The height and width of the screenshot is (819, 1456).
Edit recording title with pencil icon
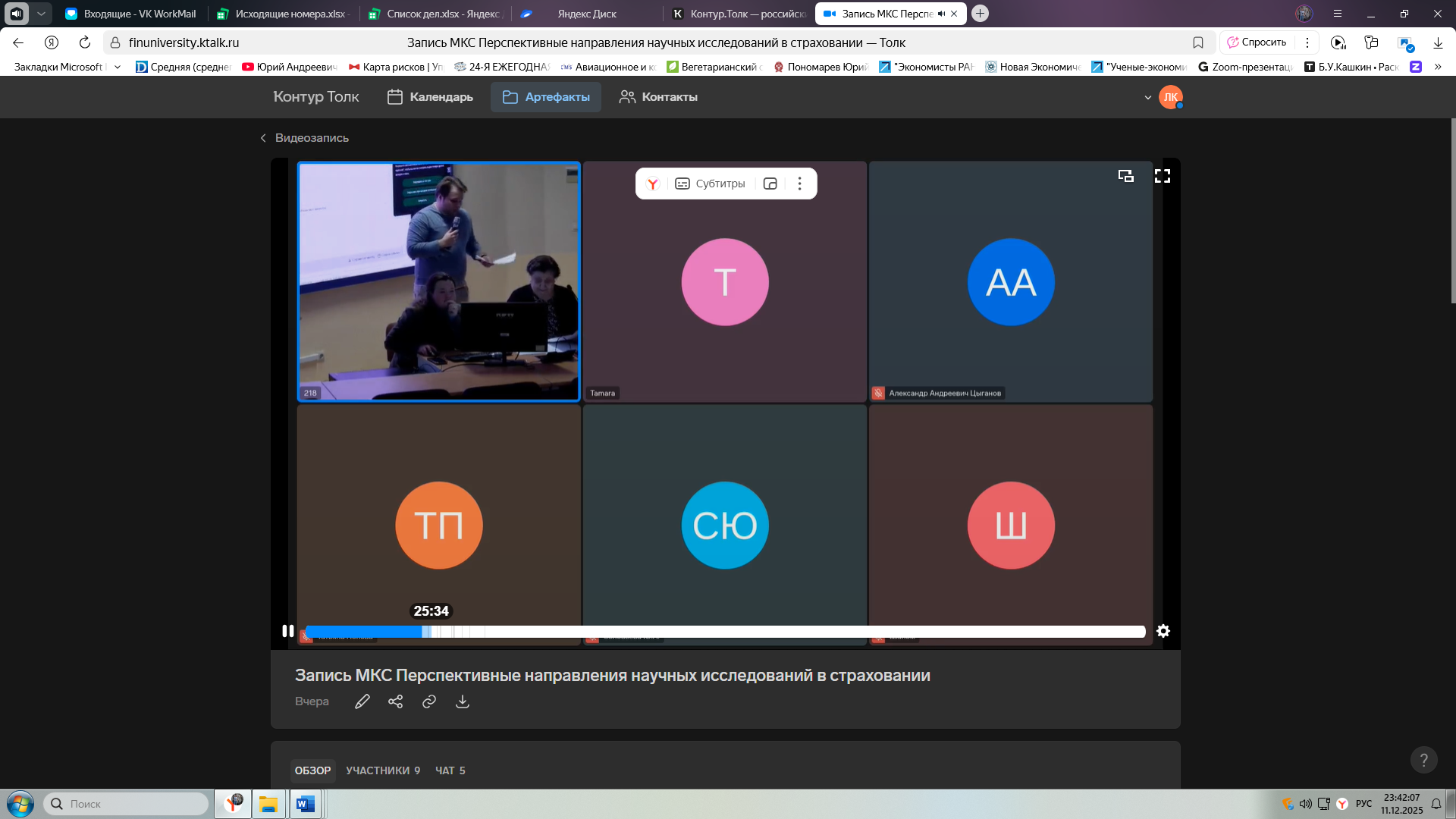pyautogui.click(x=362, y=701)
